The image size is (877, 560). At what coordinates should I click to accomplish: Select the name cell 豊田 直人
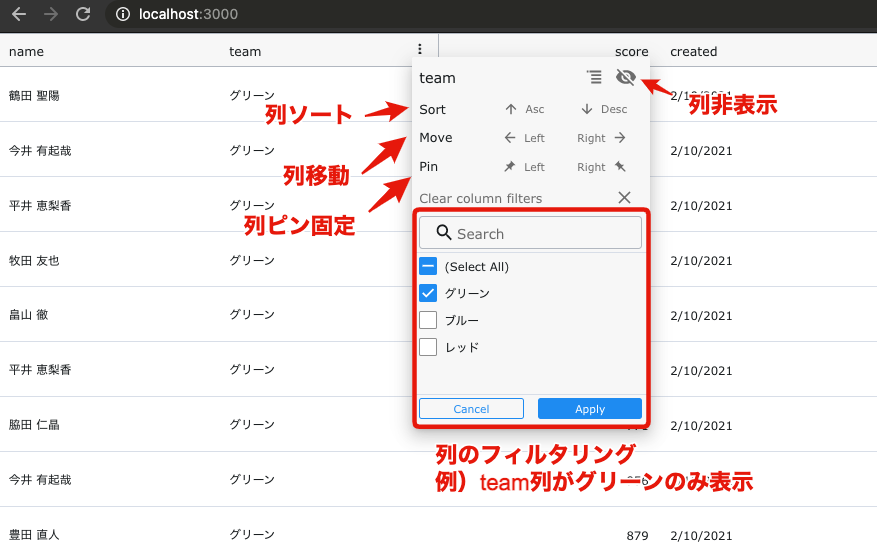pyautogui.click(x=34, y=535)
